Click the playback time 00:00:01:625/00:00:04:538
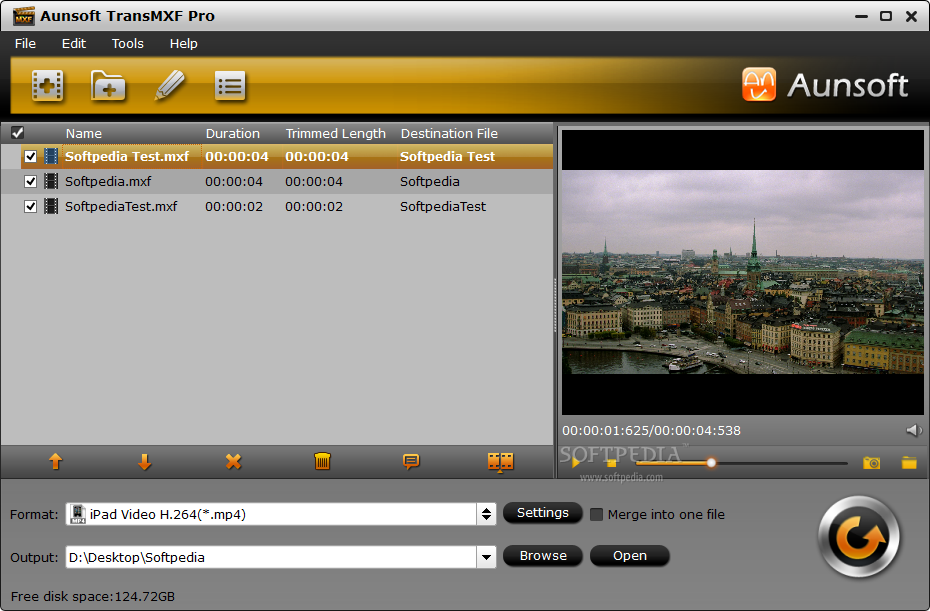The width and height of the screenshot is (930, 611). pos(651,431)
